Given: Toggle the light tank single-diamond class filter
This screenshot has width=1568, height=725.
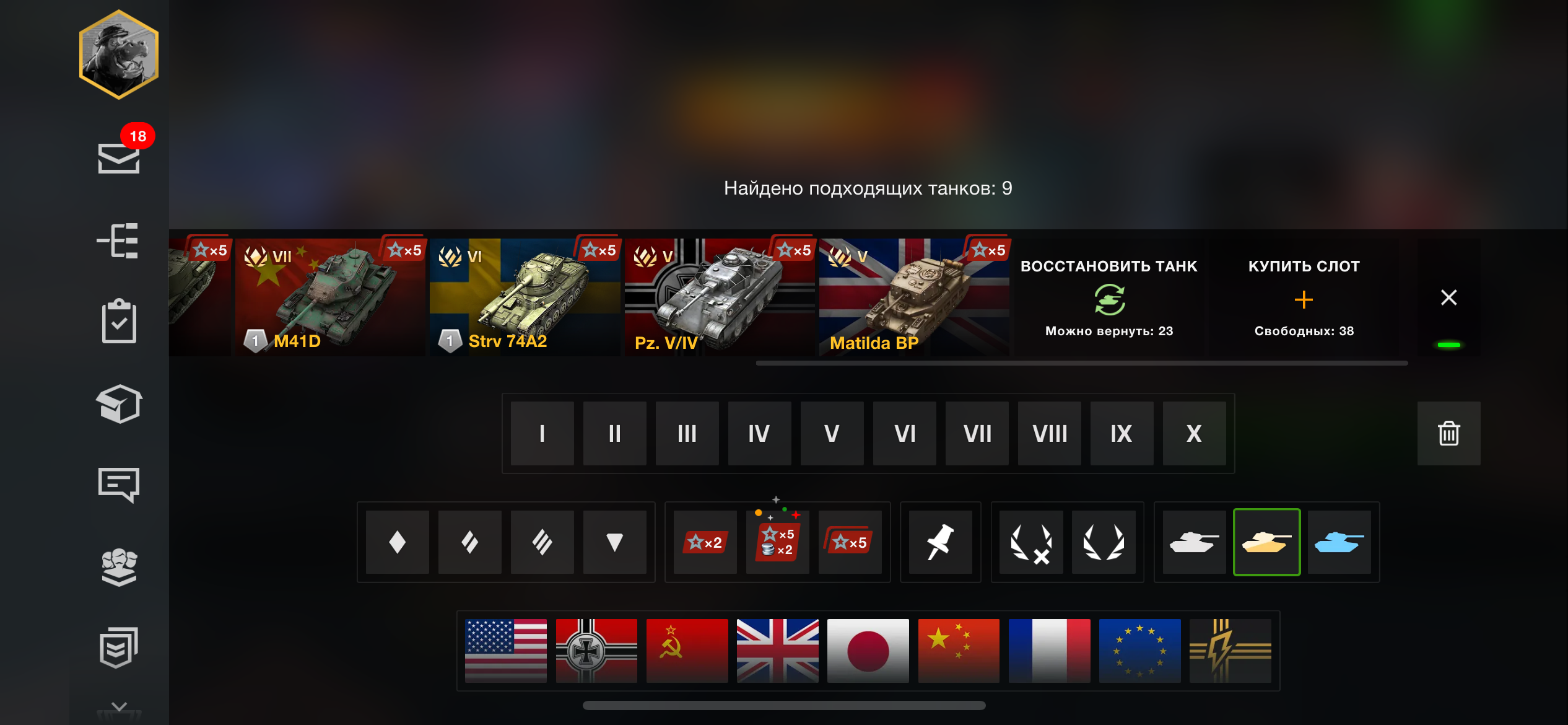Looking at the screenshot, I should [x=398, y=542].
